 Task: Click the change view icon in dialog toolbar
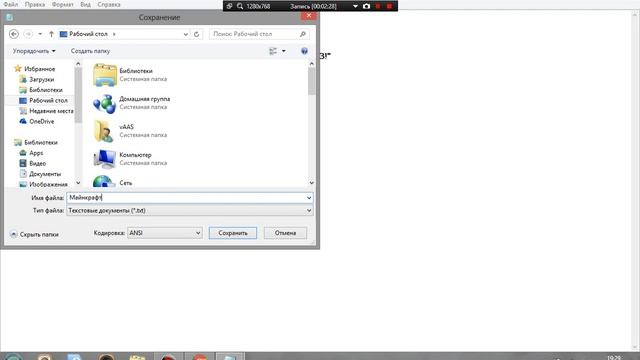273,51
